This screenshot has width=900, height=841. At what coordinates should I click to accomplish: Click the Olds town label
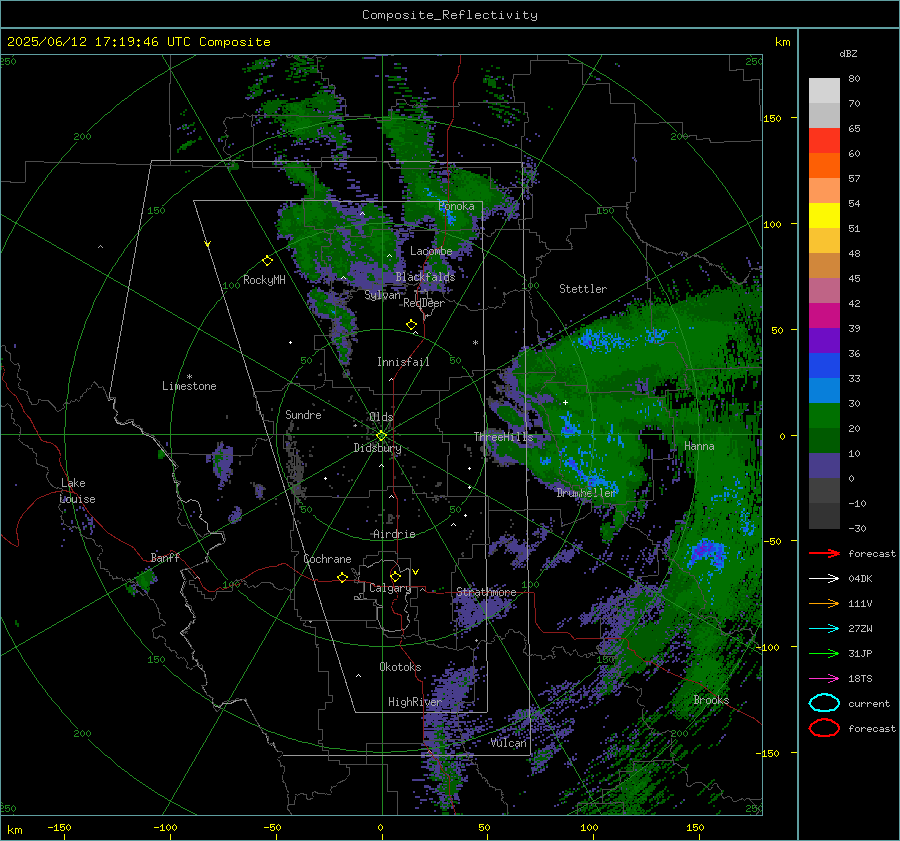(x=381, y=417)
